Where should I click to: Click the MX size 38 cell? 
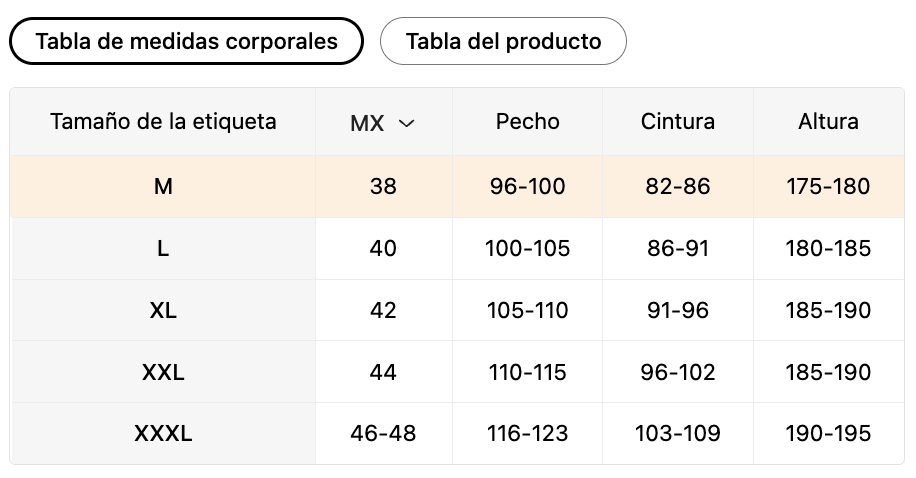[x=383, y=186]
